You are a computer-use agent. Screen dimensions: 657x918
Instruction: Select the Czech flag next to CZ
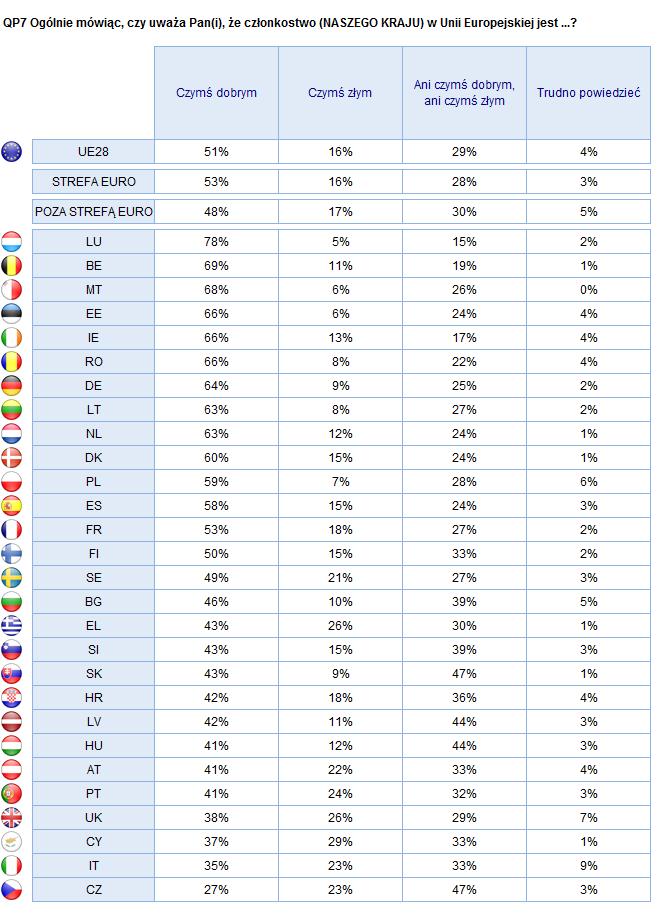click(11, 889)
